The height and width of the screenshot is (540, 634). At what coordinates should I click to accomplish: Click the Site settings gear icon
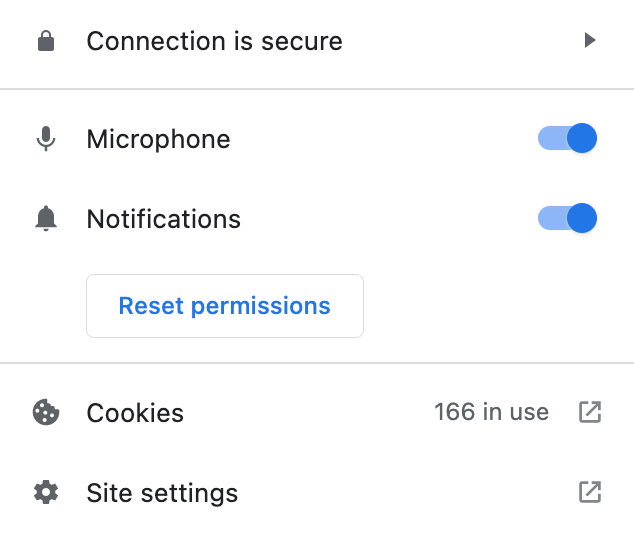[46, 492]
